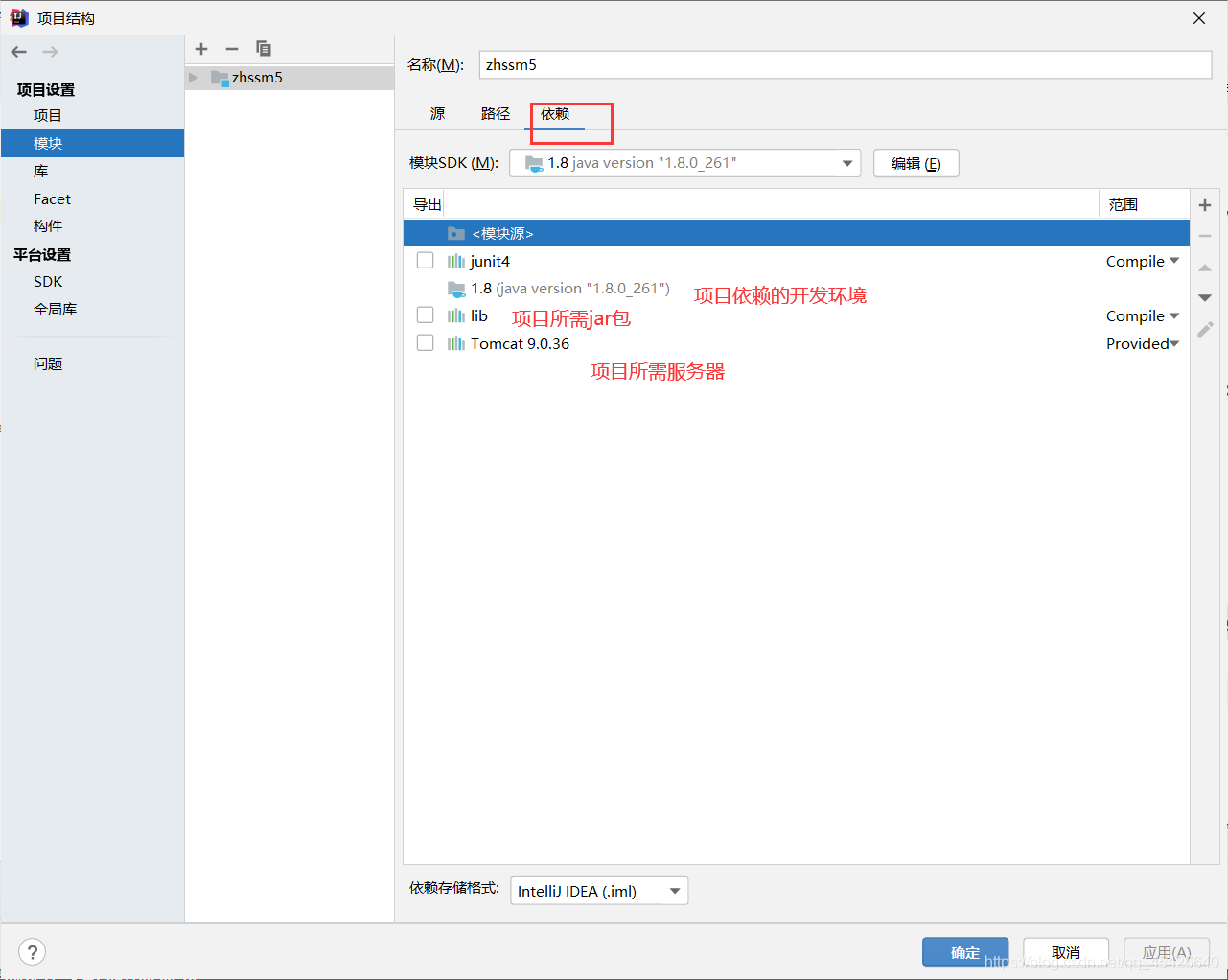1228x980 pixels.
Task: Click the 编辑 SDK button
Action: pos(916,163)
